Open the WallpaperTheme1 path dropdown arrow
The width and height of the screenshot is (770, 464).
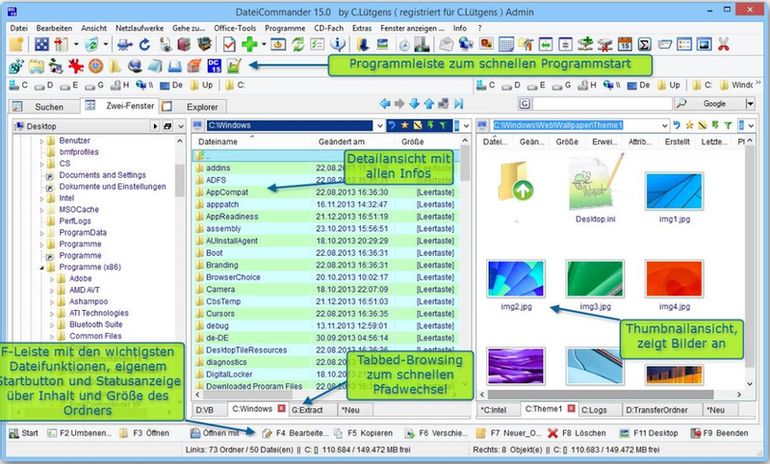pos(664,126)
